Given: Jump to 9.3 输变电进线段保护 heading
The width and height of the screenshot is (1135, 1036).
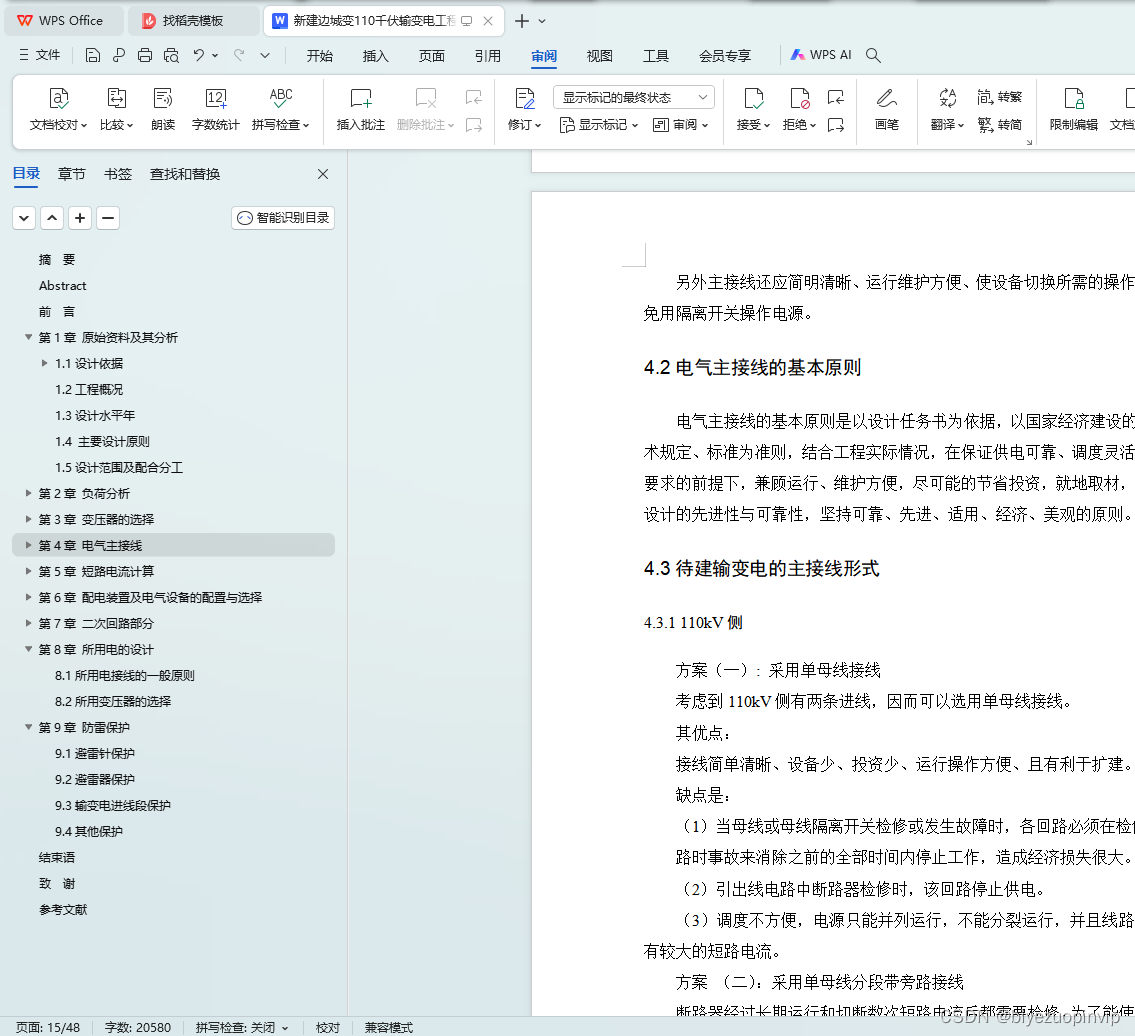Looking at the screenshot, I should coord(113,805).
